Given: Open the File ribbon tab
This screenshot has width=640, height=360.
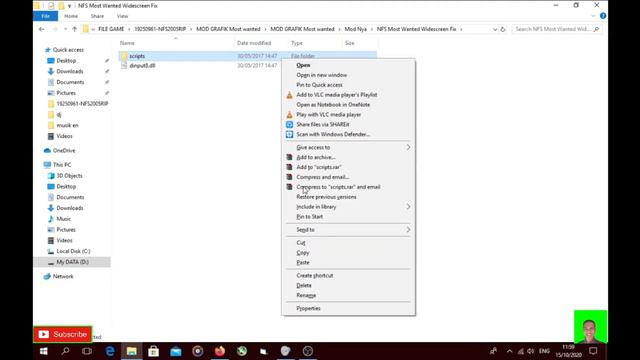Looking at the screenshot, I should pos(45,16).
